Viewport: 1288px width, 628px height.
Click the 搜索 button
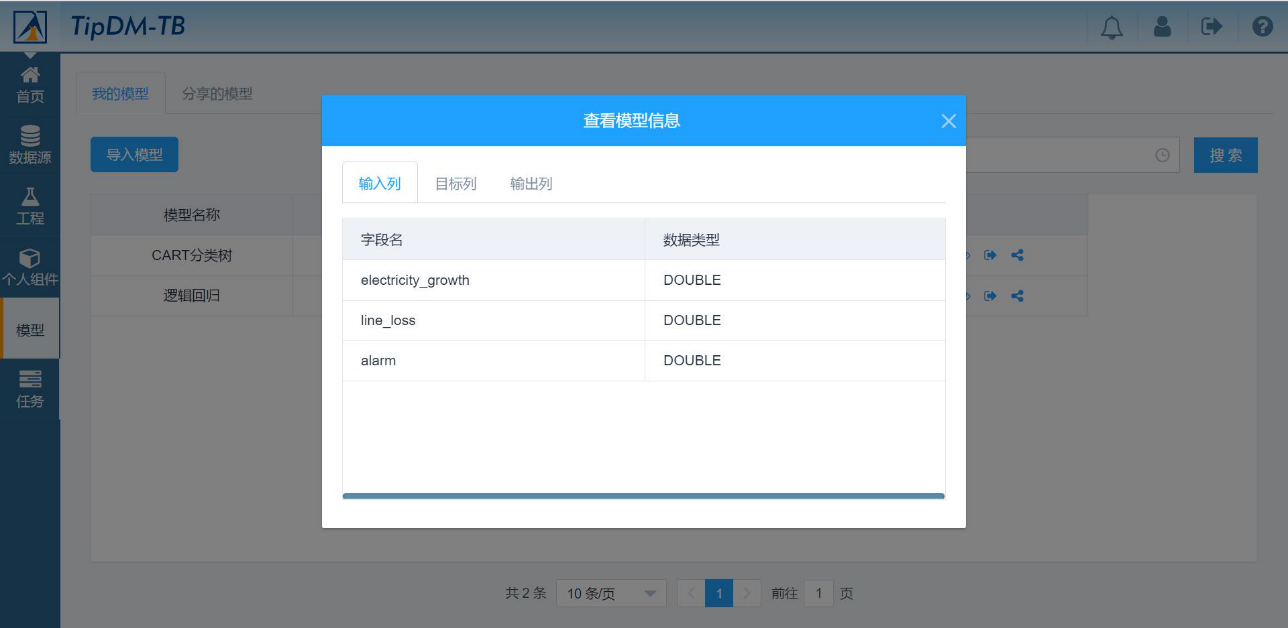(1225, 154)
